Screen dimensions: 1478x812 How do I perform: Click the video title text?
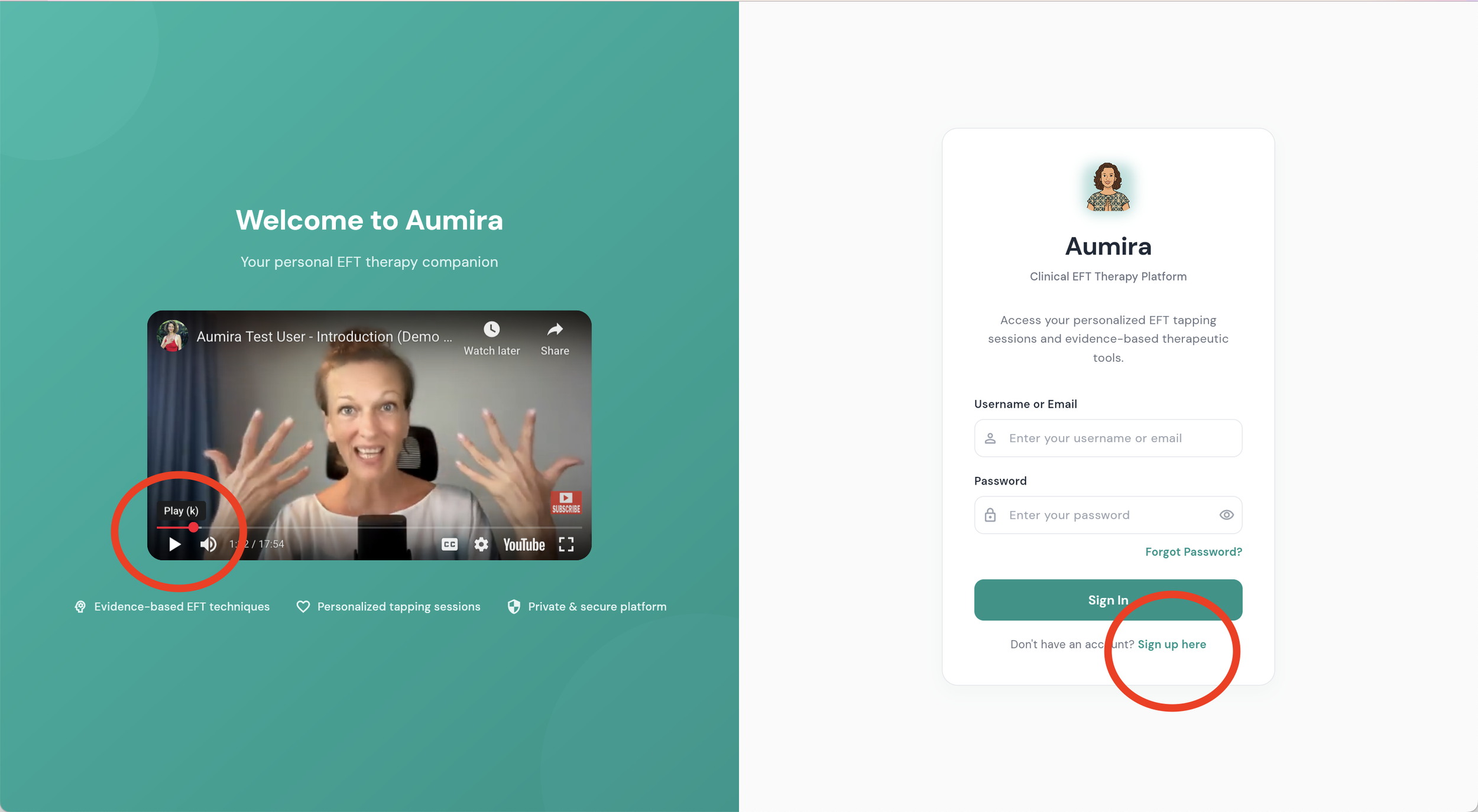(x=324, y=337)
